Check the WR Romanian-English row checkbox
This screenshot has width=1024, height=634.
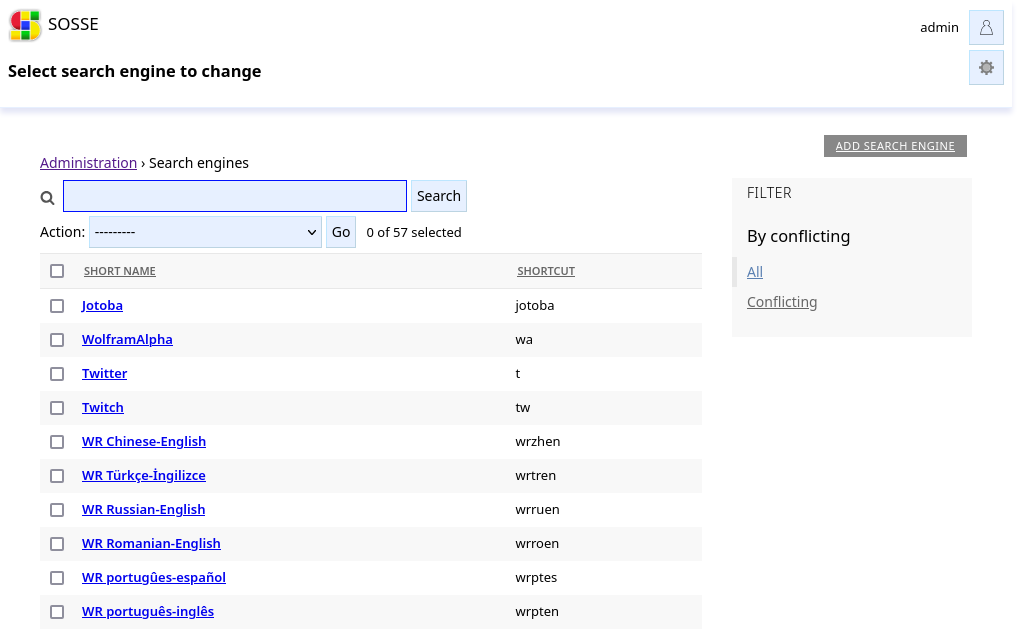(57, 544)
